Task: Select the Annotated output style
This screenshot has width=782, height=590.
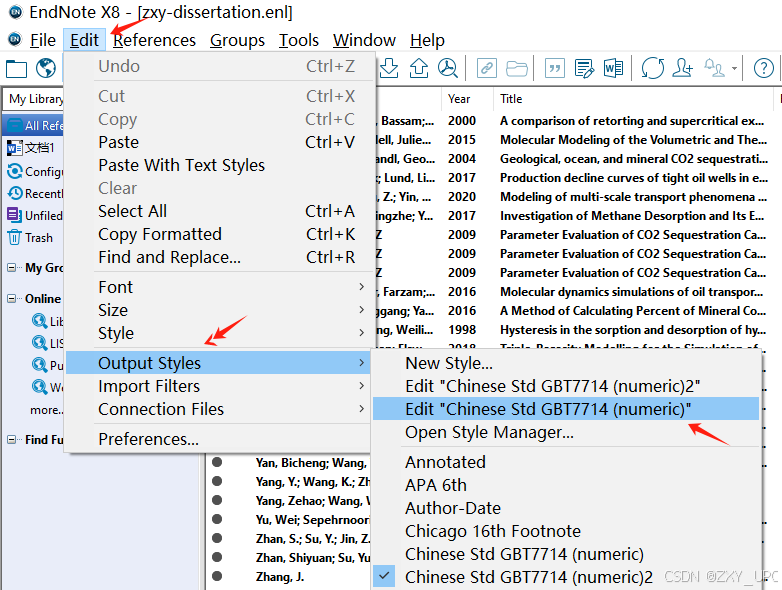Action: point(566,462)
